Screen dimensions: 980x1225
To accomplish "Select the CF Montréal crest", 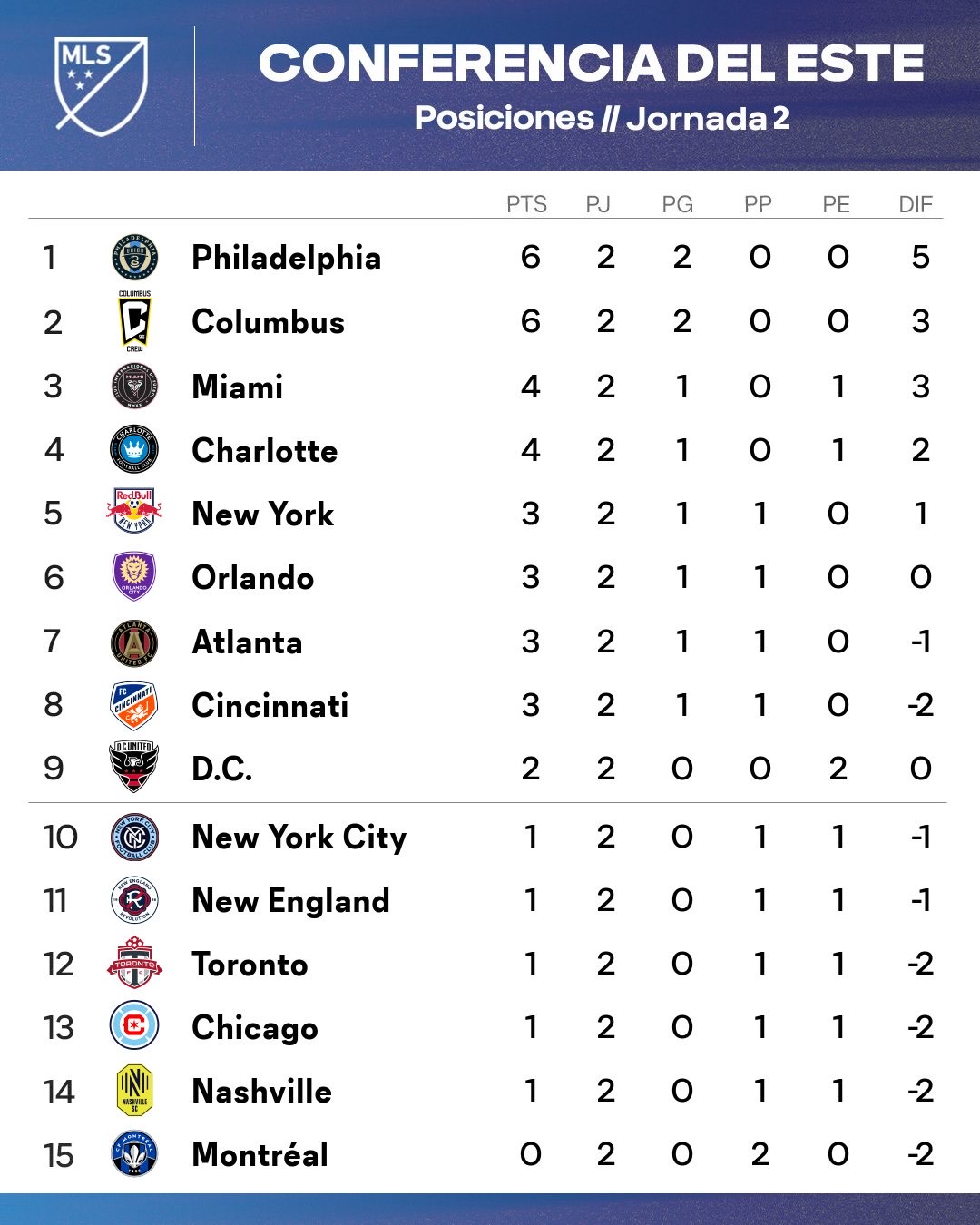I will [134, 1154].
